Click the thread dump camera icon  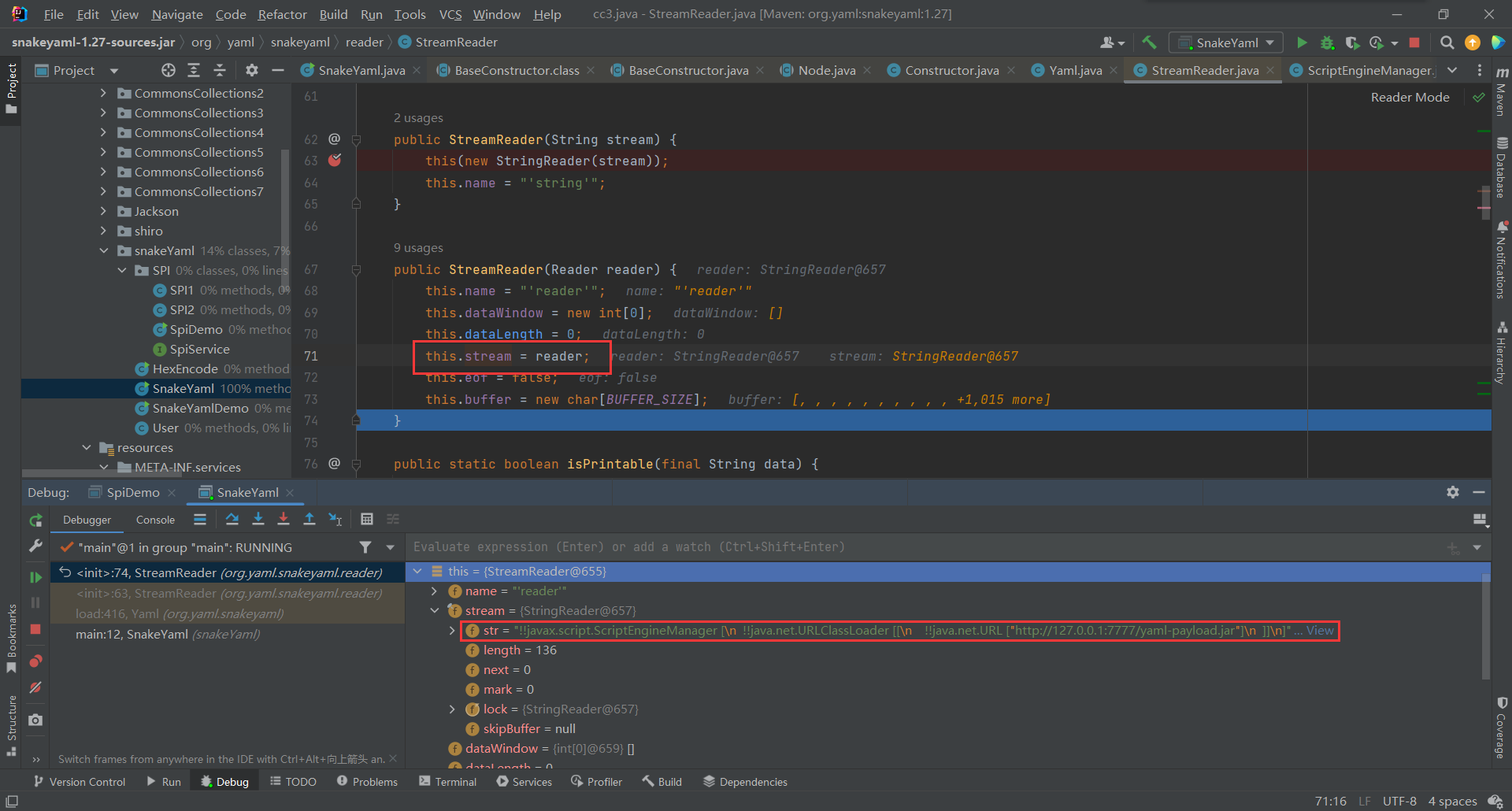(35, 720)
